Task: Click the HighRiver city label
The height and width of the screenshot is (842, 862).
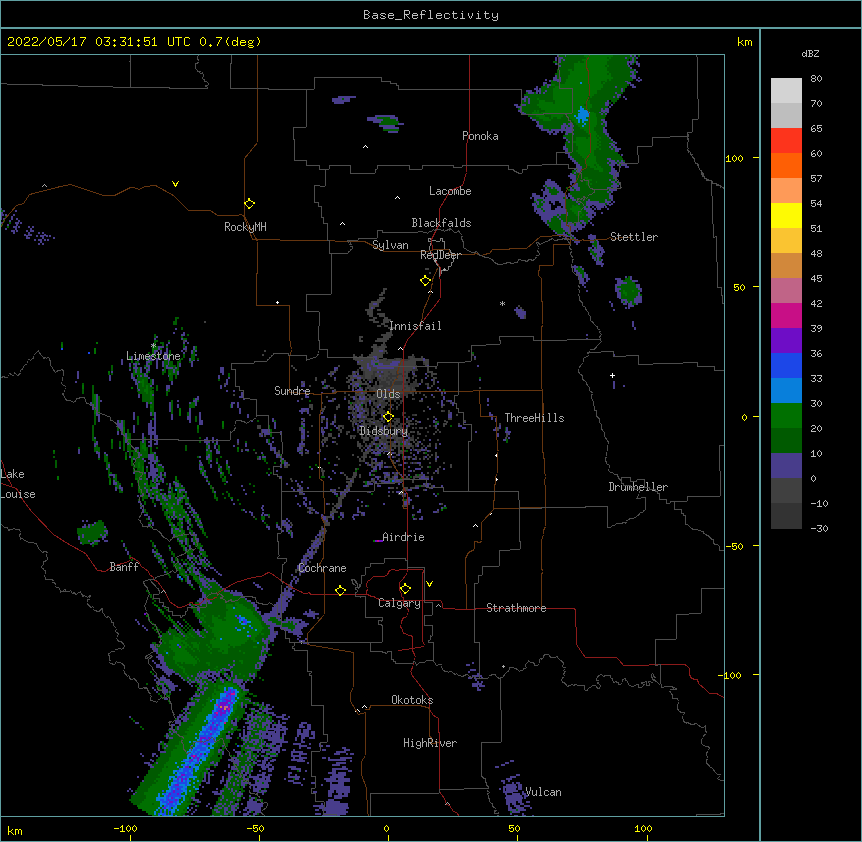Action: [x=430, y=743]
